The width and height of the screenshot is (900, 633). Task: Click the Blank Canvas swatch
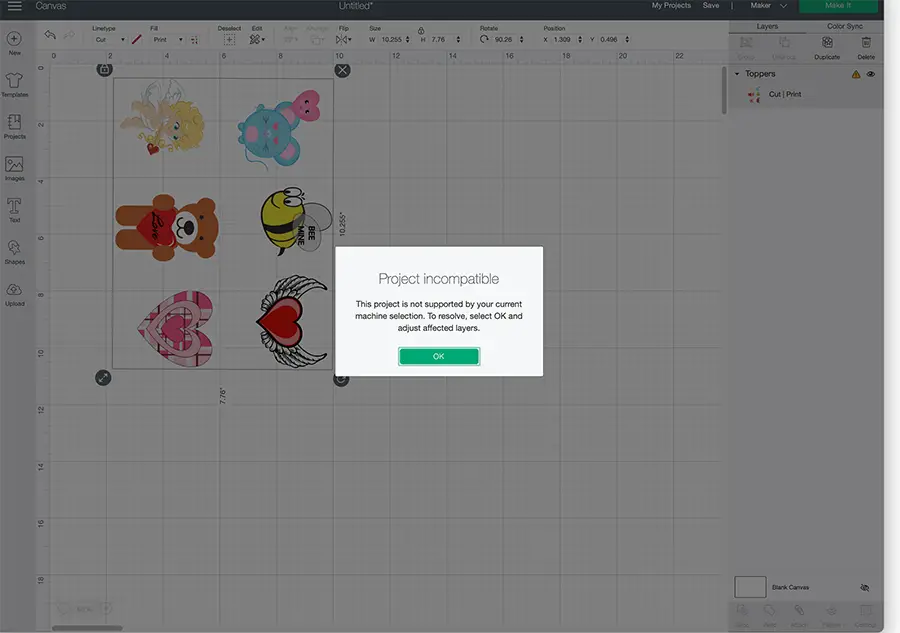pos(750,587)
